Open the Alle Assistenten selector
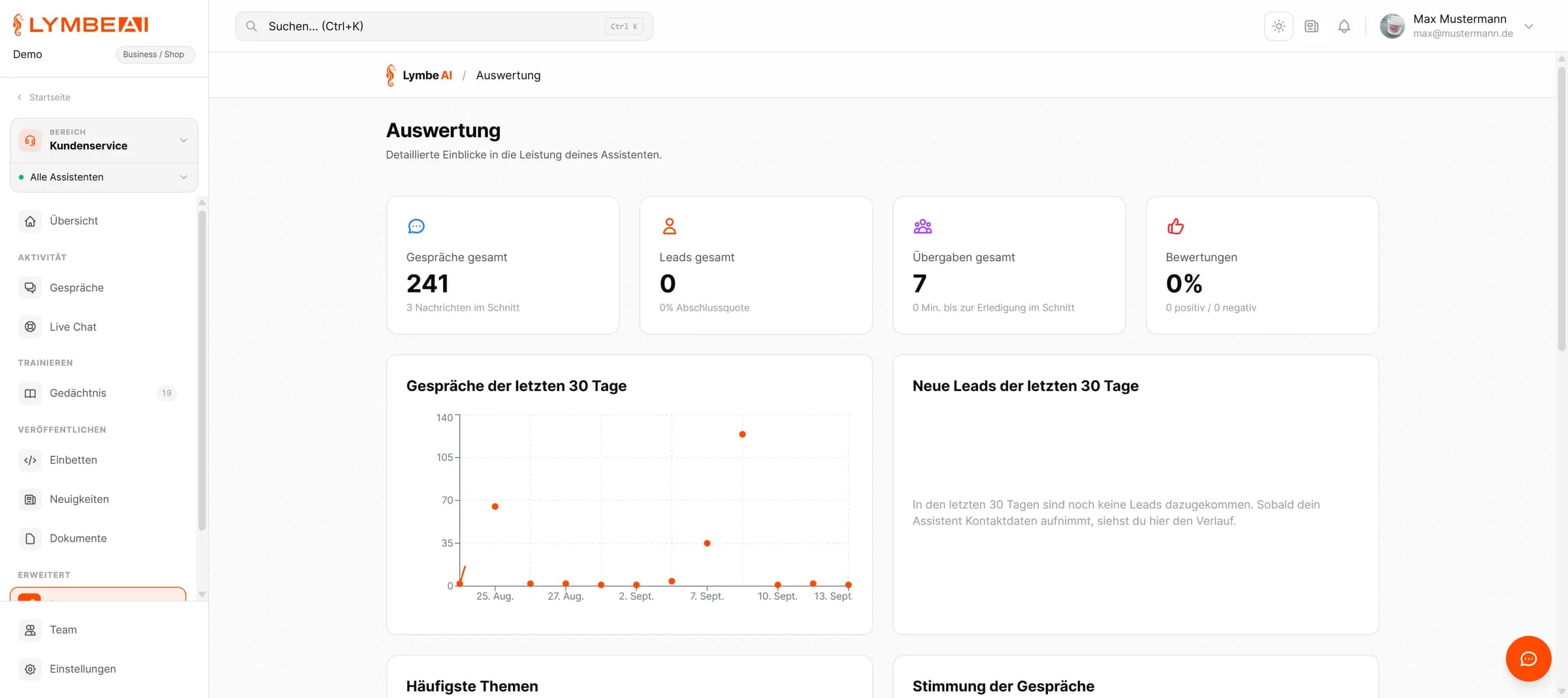Viewport: 1568px width, 698px height. coord(104,177)
